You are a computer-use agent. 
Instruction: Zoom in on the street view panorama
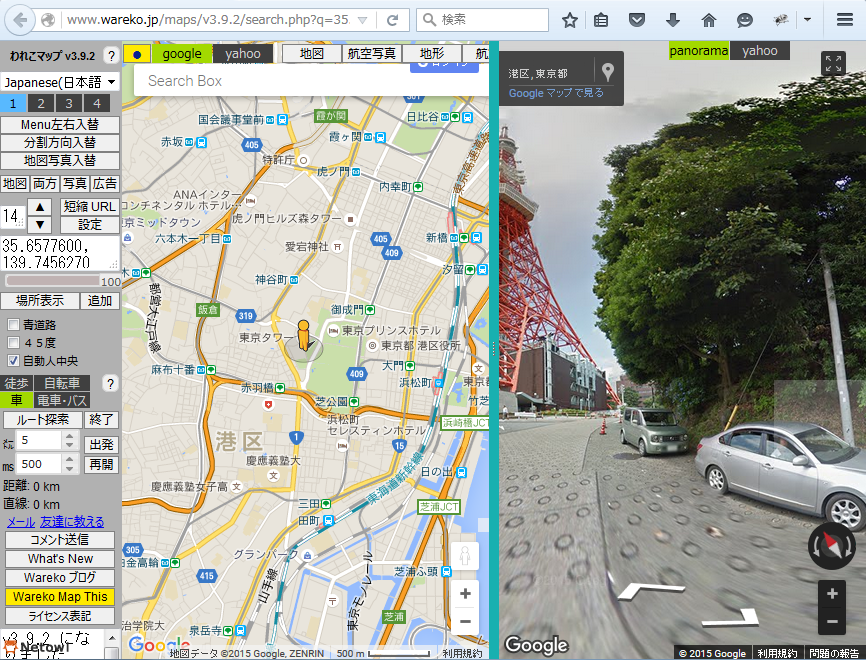tap(832, 594)
